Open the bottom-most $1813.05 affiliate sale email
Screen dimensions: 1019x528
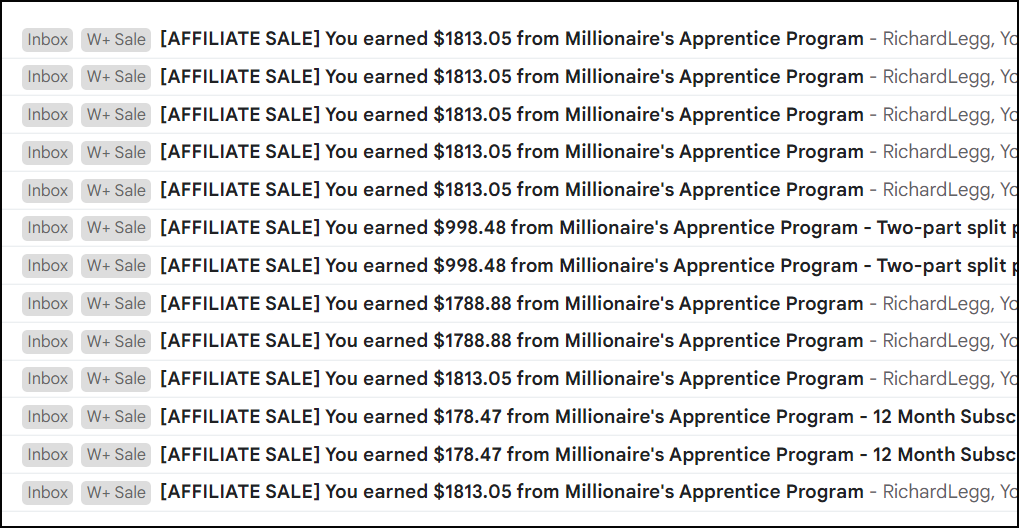(x=511, y=491)
